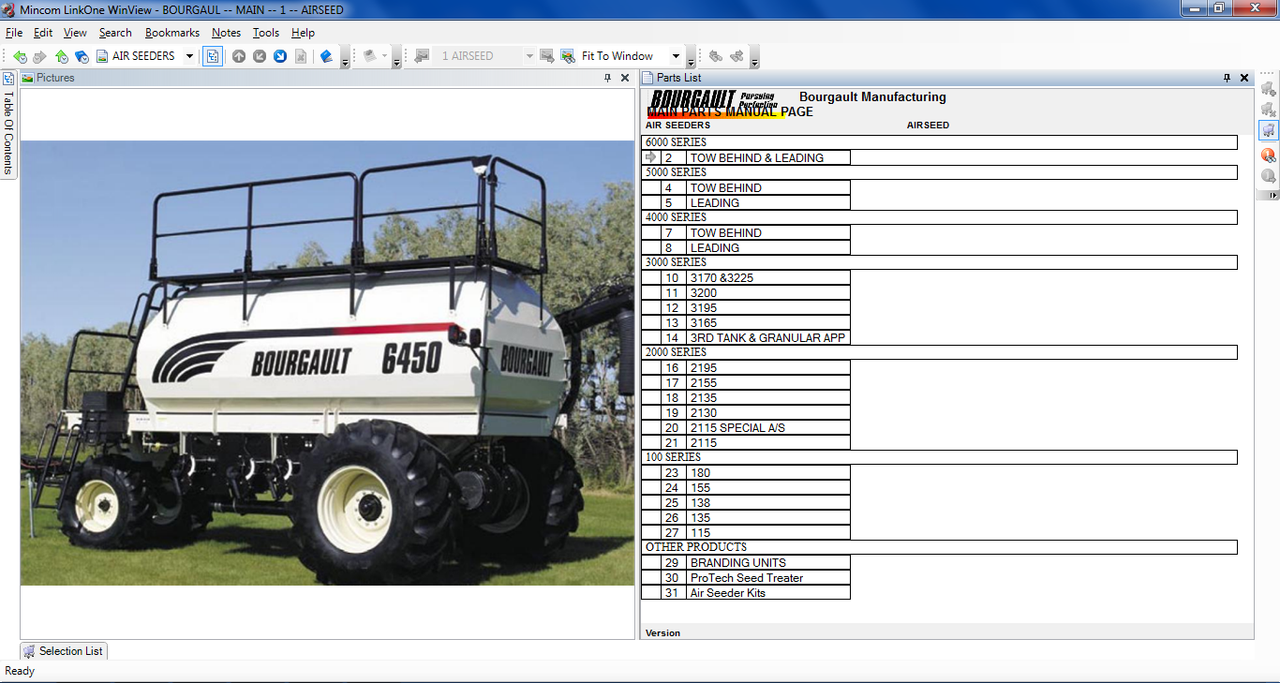1280x683 pixels.
Task: Click the first greyed link icon on toolbar end
Action: pyautogui.click(x=716, y=56)
